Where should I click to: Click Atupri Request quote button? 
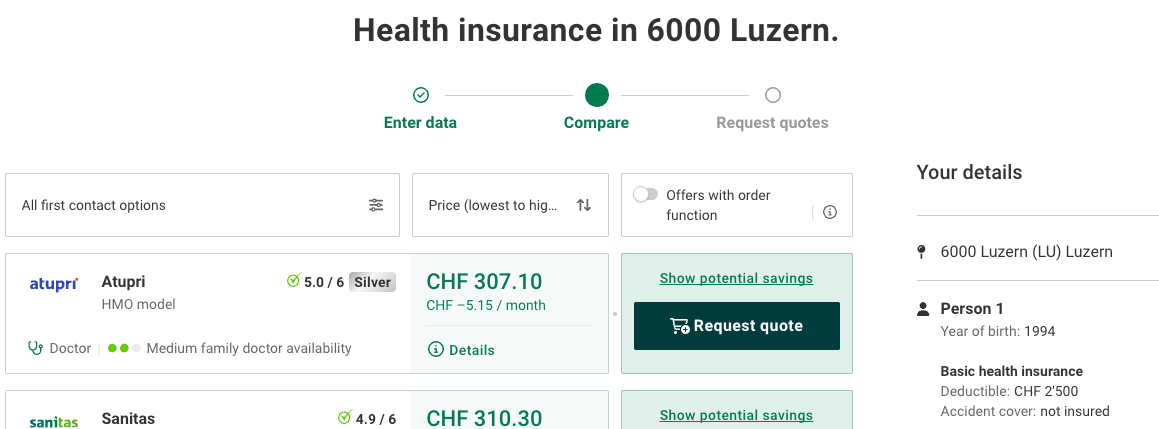[x=736, y=326]
